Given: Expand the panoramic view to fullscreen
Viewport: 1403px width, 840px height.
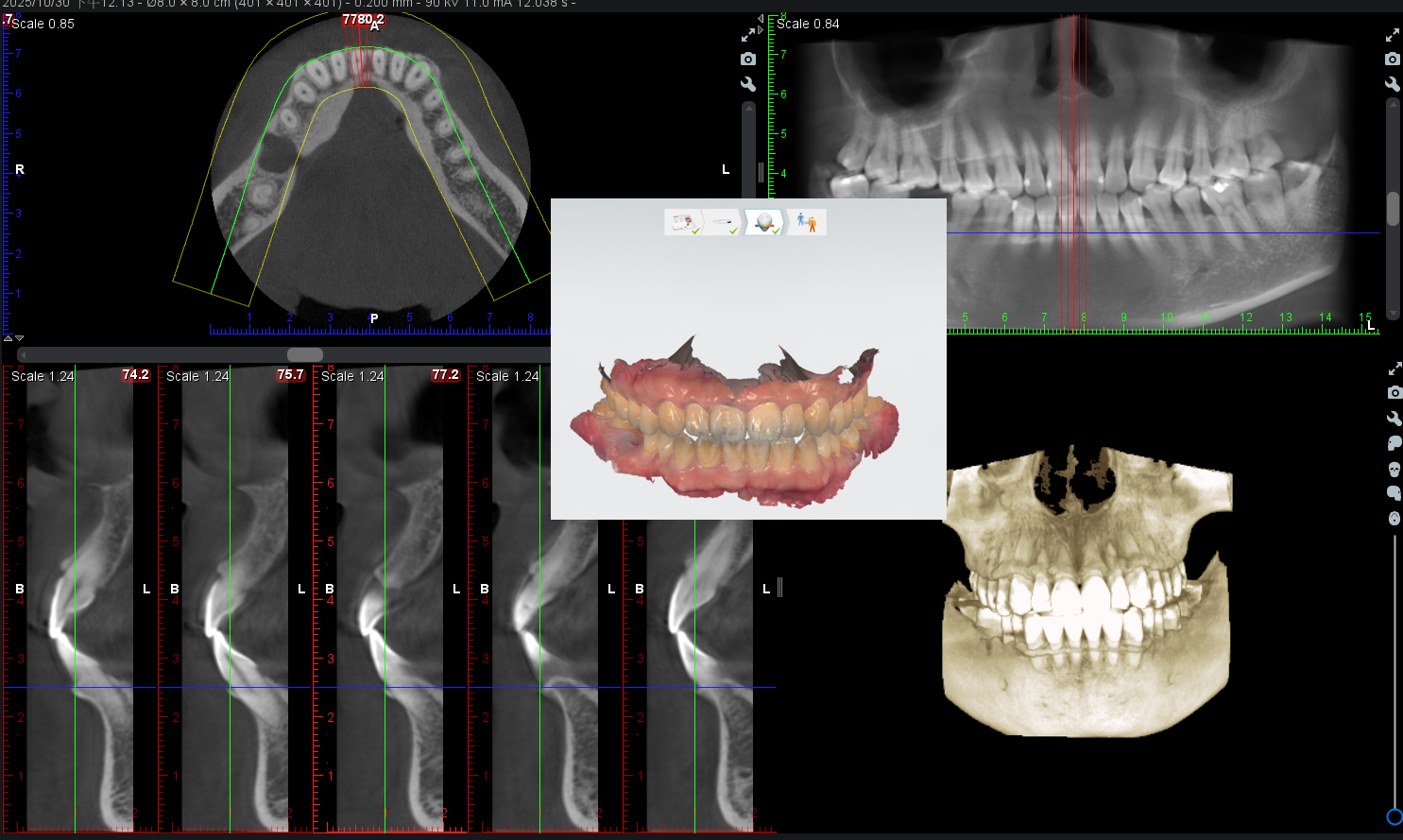Looking at the screenshot, I should click(1392, 35).
